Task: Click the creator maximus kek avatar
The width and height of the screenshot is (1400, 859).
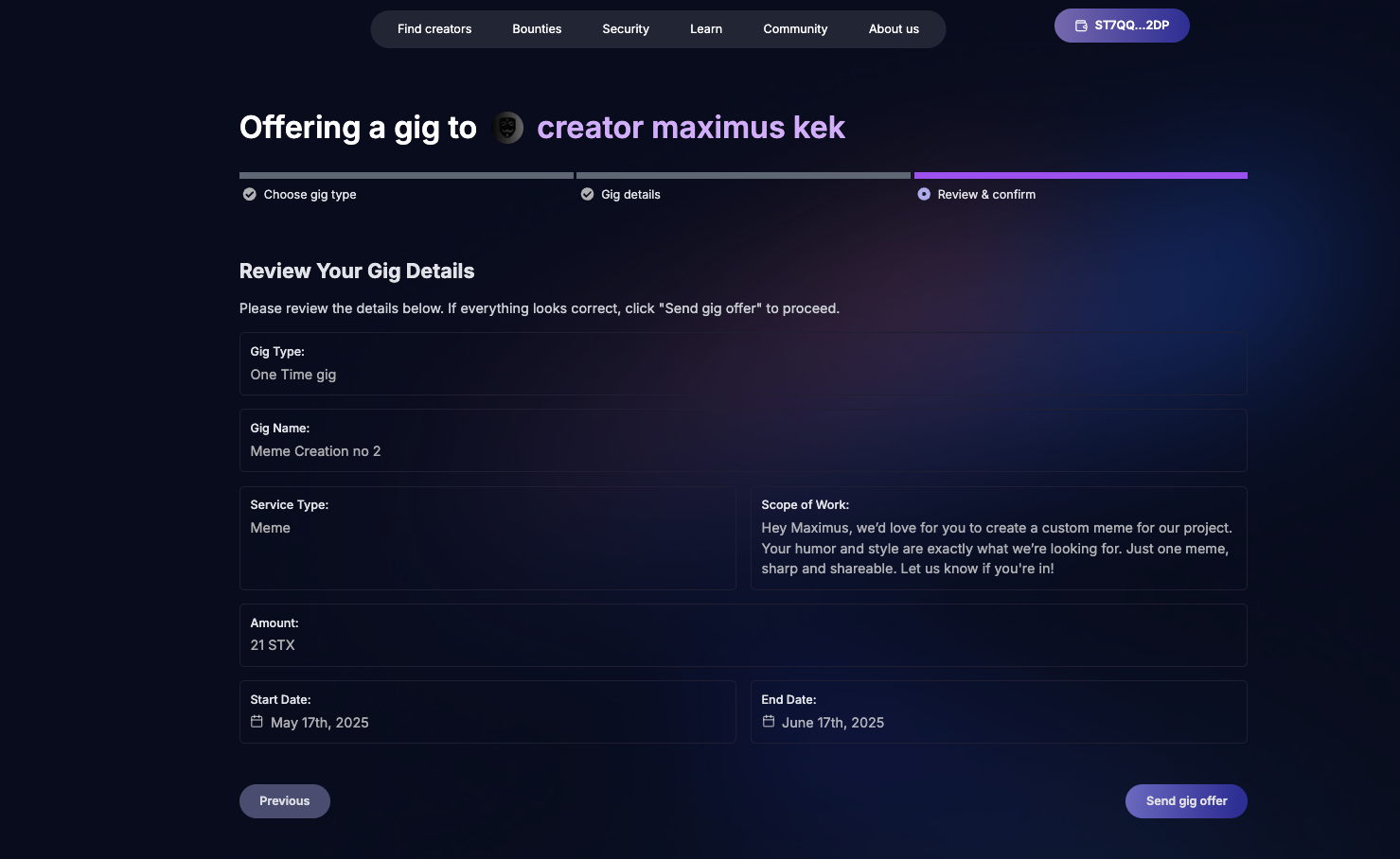Action: [x=507, y=128]
